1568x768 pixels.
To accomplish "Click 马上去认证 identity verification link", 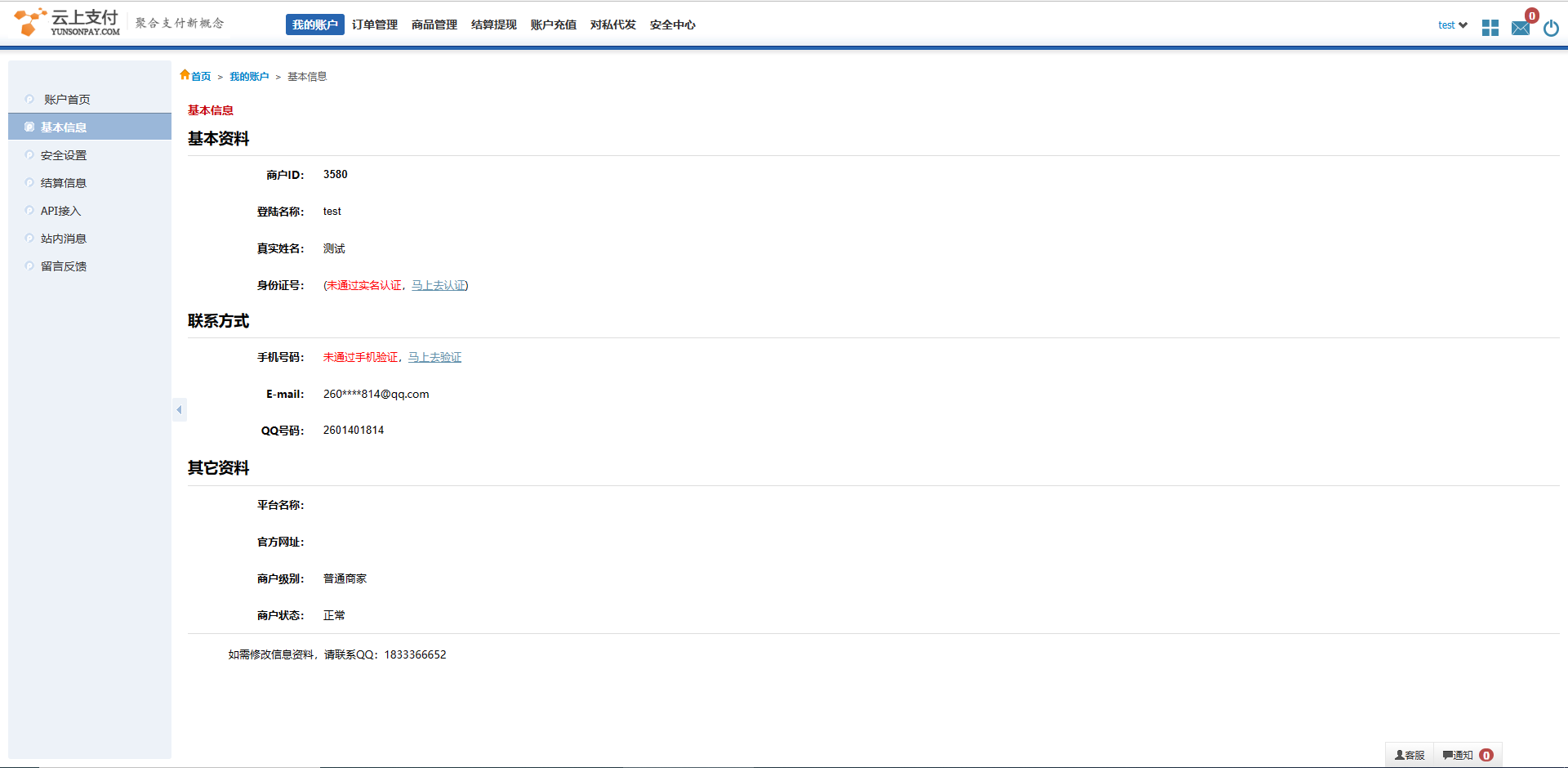I will click(x=439, y=285).
